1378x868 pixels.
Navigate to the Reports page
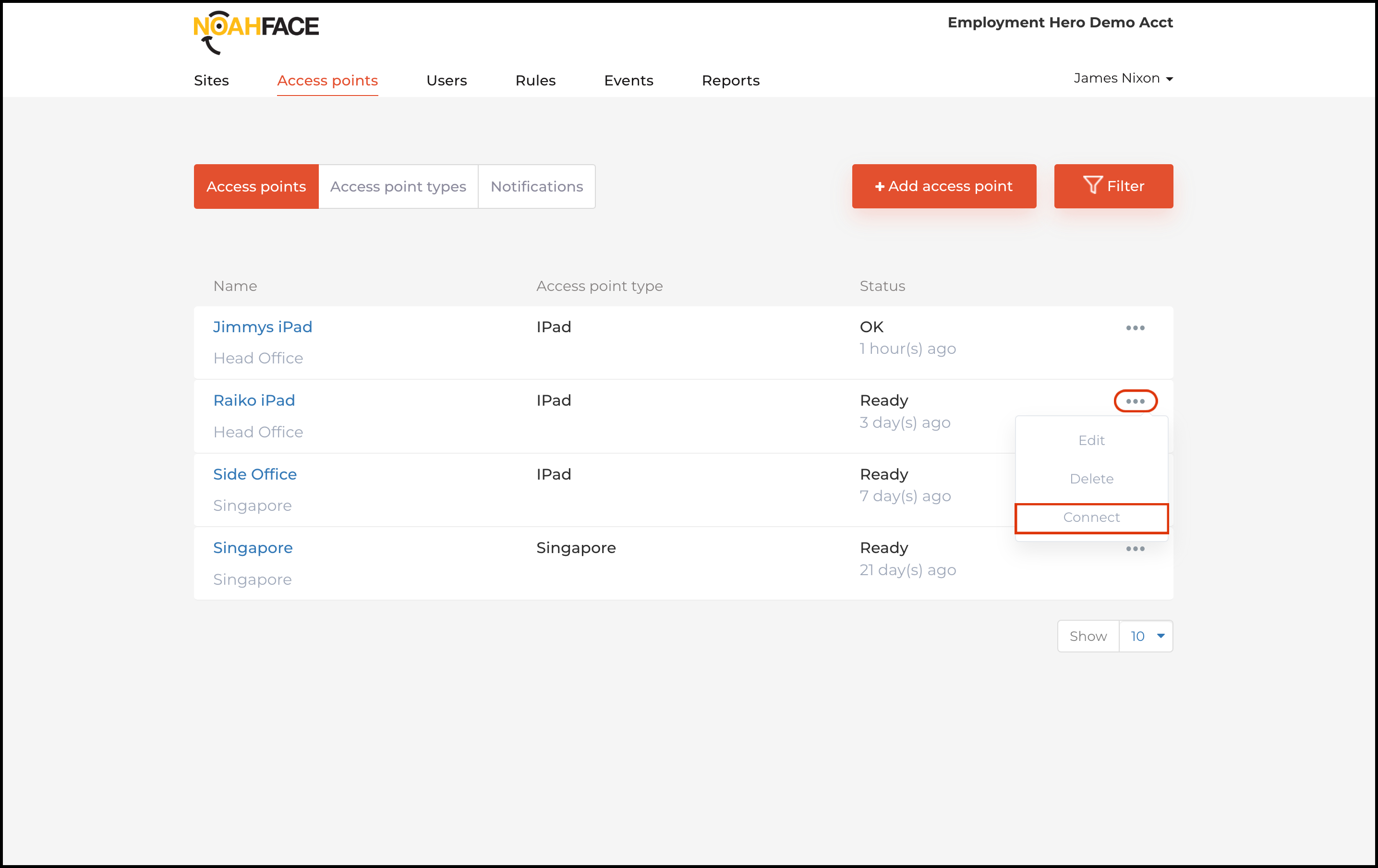point(730,81)
